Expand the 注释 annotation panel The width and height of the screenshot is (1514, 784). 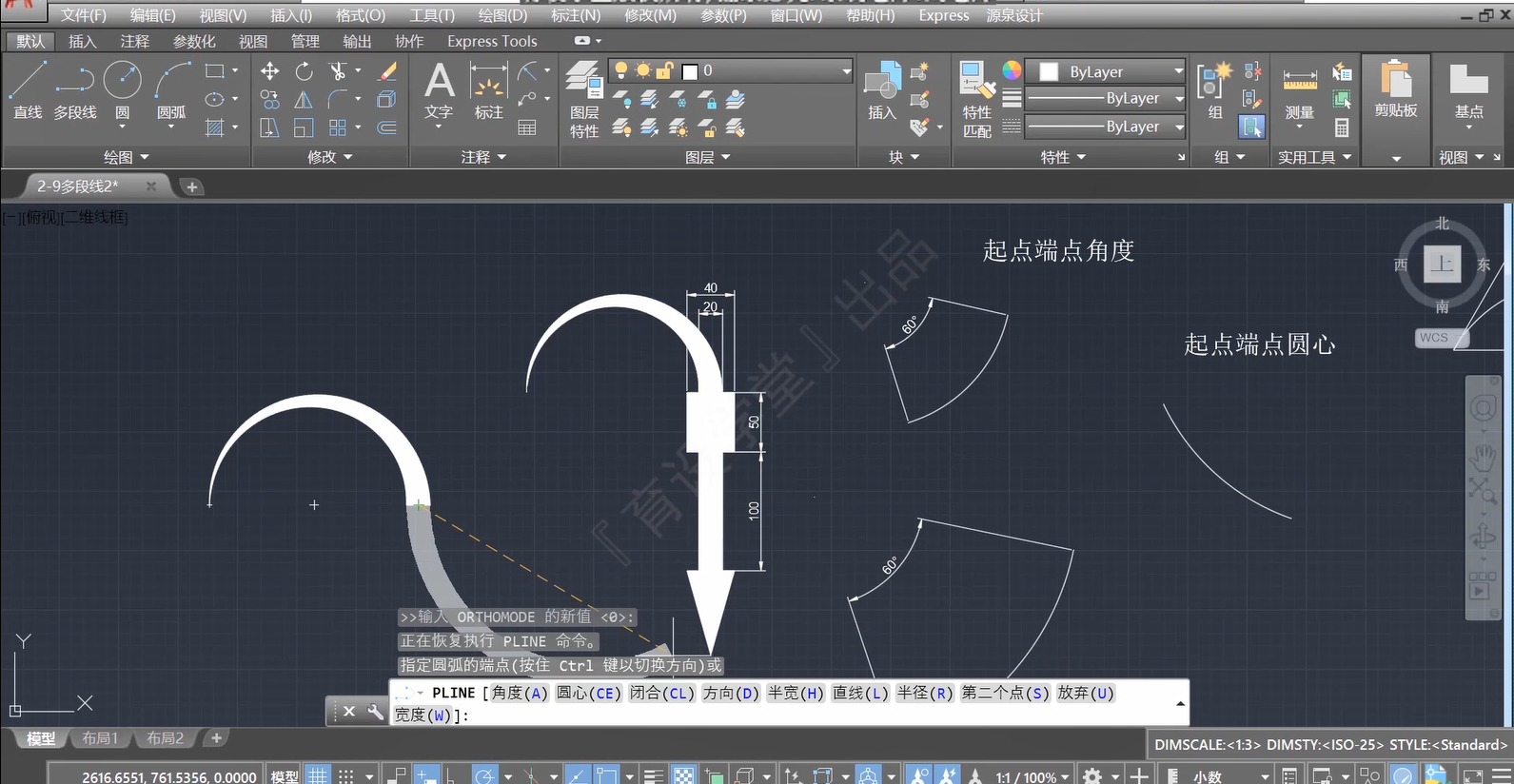484,157
